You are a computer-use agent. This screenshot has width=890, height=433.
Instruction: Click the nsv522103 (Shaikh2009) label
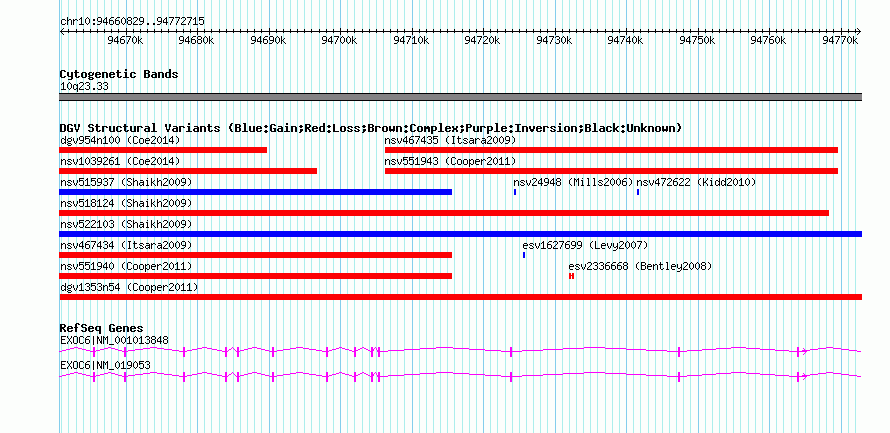(126, 224)
